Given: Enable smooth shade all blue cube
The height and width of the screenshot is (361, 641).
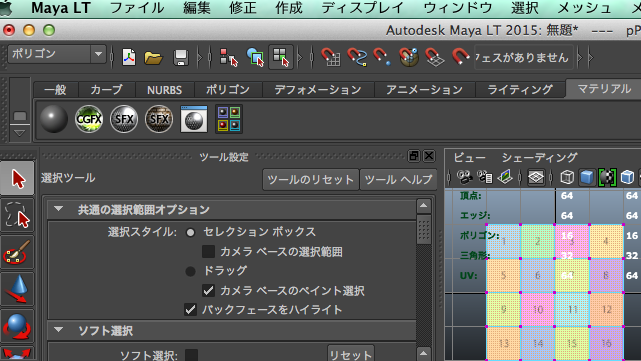Looking at the screenshot, I should click(x=587, y=177).
